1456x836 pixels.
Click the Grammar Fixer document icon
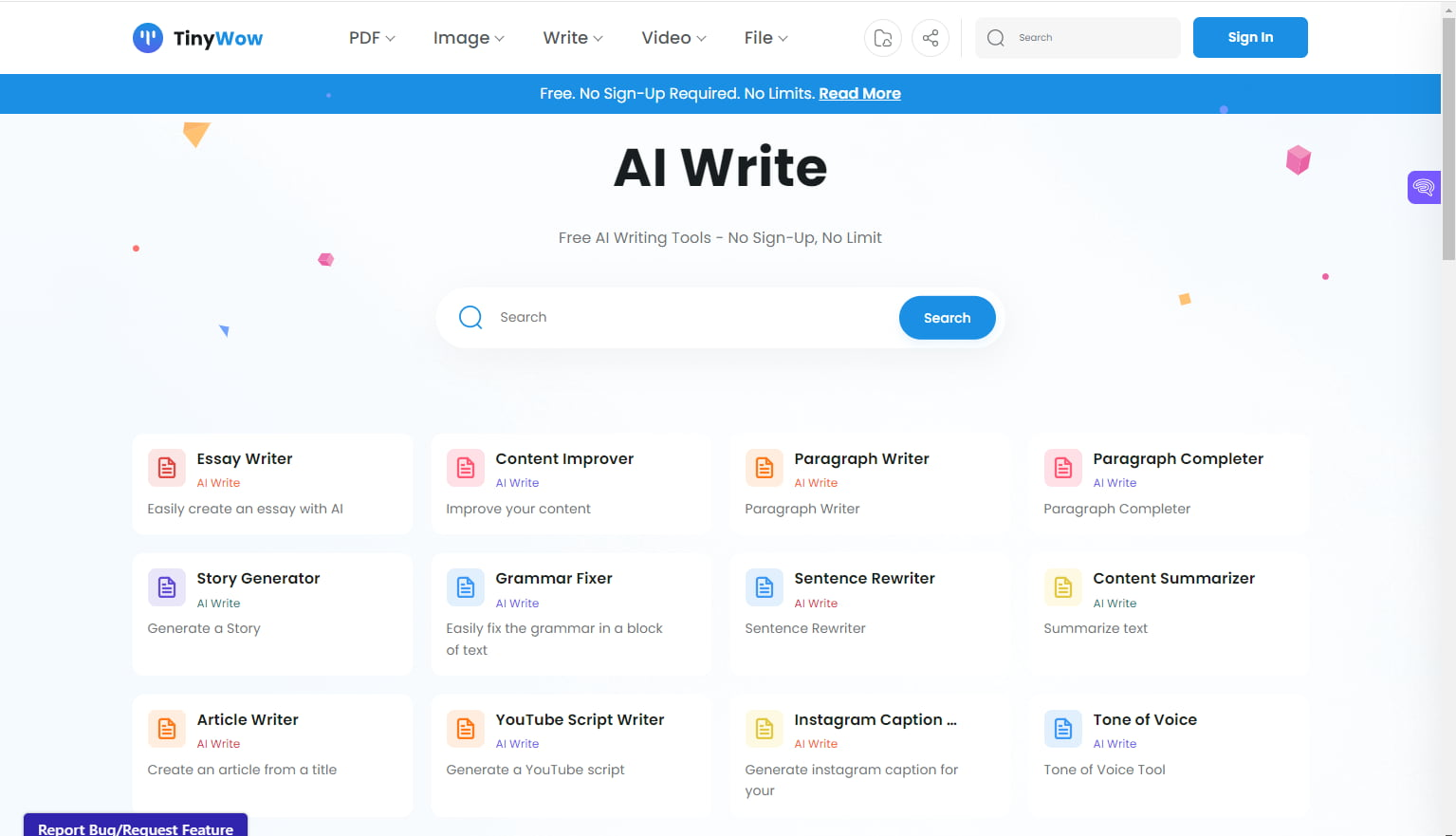(x=466, y=587)
